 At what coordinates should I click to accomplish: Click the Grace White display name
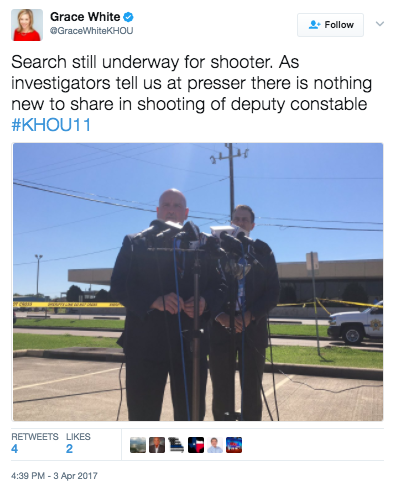click(x=85, y=17)
